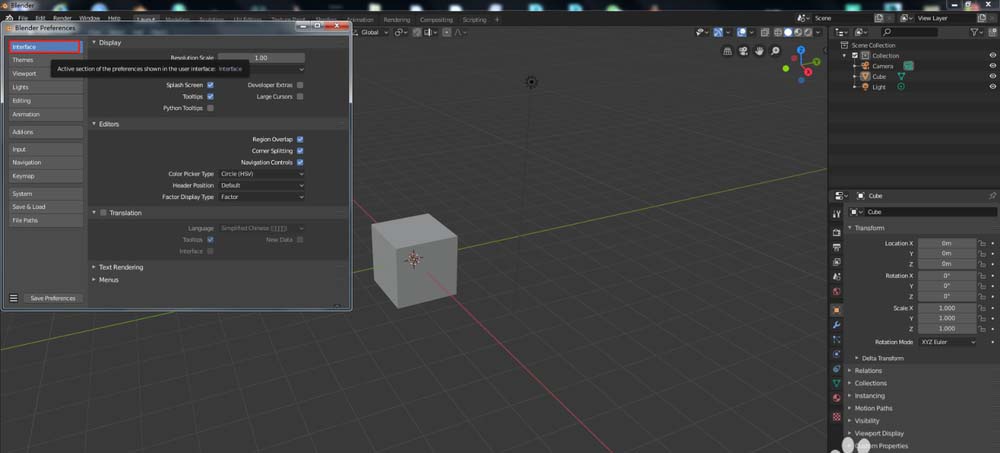Open the Rotation Mode XYZ Euler dropdown
1000x453 pixels.
click(948, 342)
